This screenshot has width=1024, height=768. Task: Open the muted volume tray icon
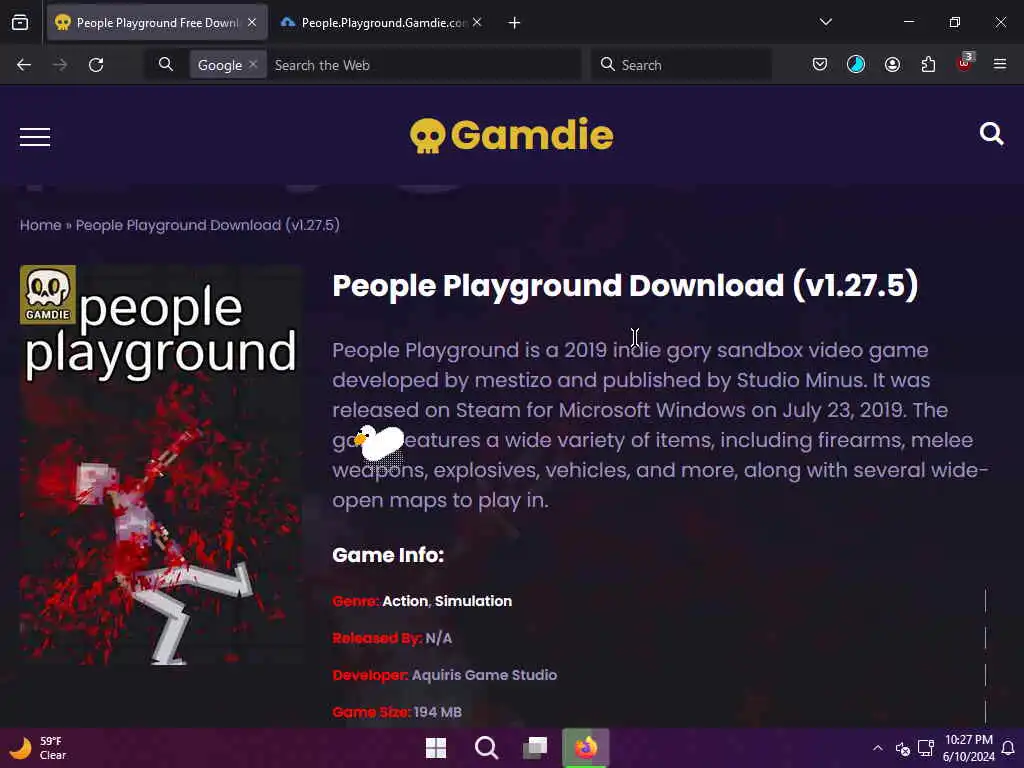(x=903, y=748)
